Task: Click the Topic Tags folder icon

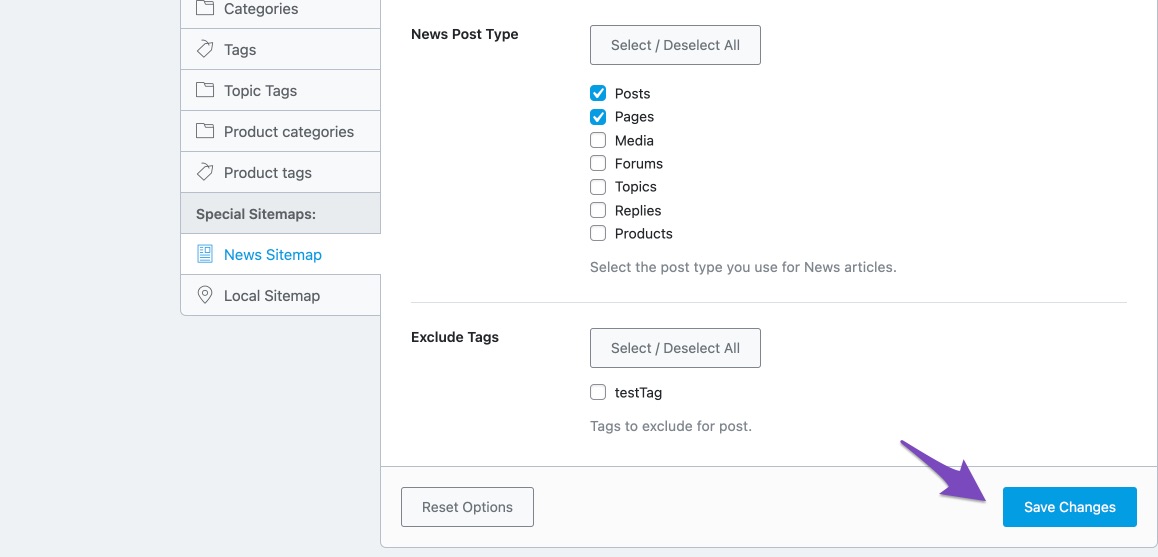Action: (x=205, y=90)
